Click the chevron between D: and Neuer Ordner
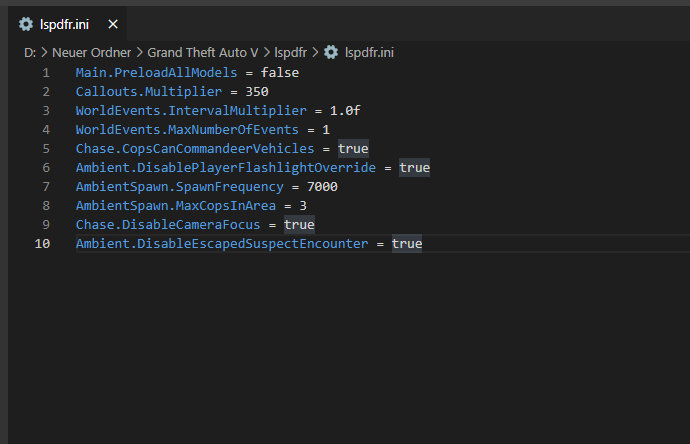 (44, 51)
